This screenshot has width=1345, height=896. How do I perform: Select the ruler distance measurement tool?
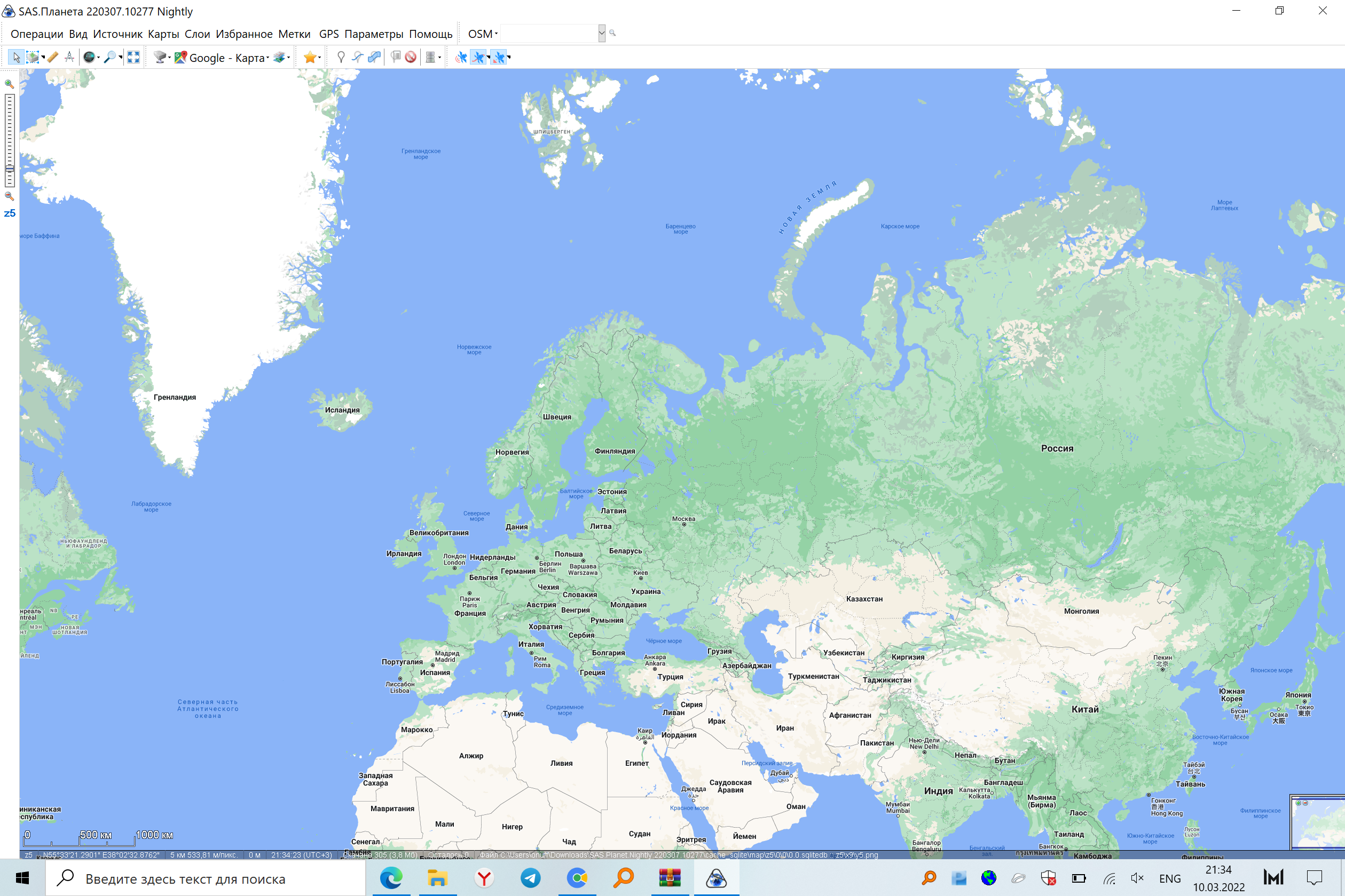pos(52,57)
